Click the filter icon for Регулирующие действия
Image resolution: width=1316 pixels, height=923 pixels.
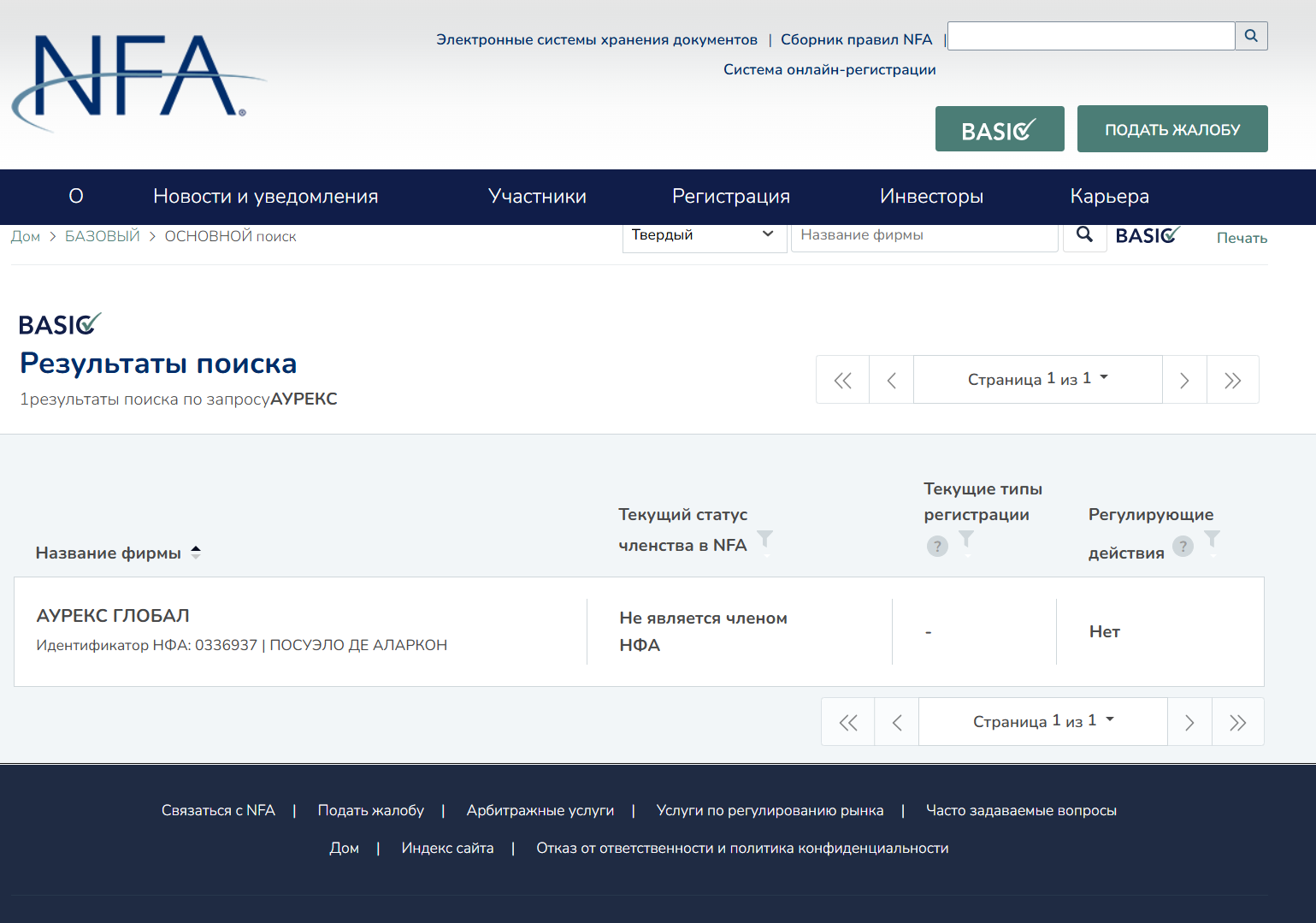tap(1212, 539)
